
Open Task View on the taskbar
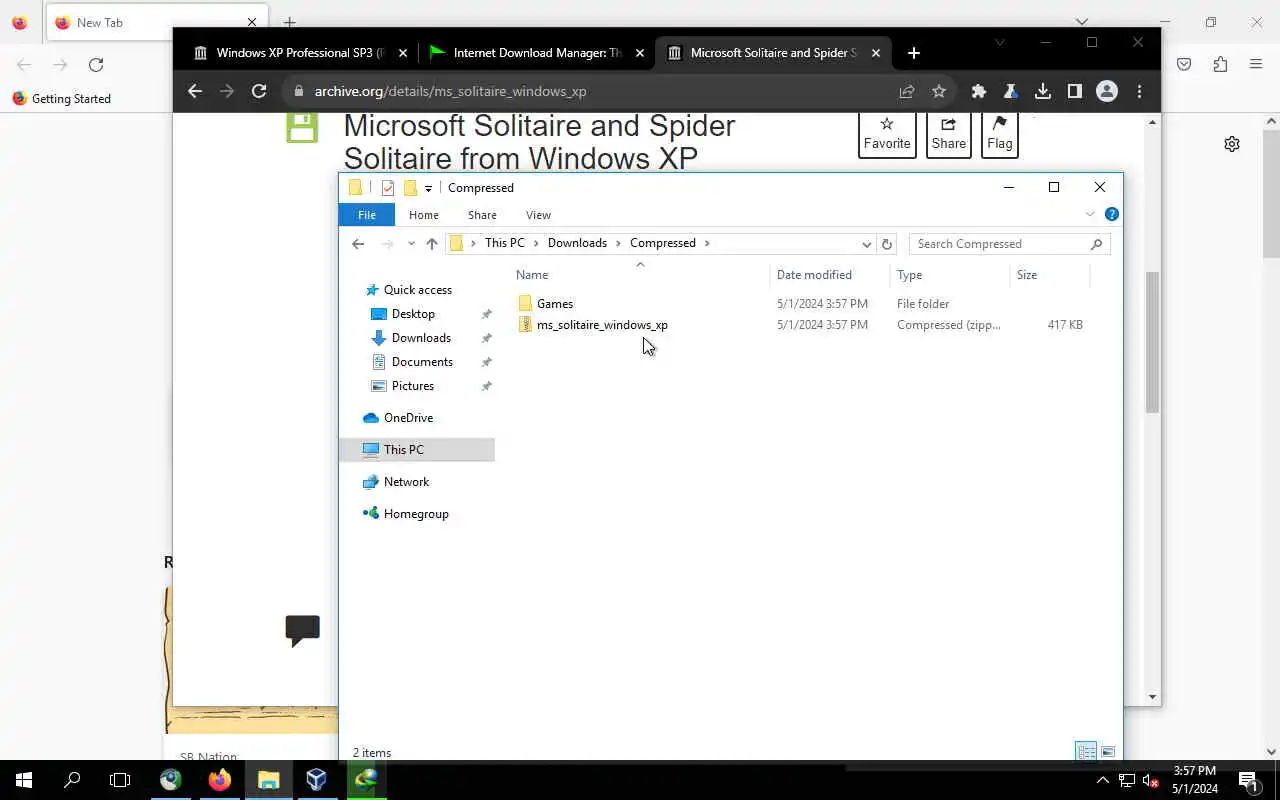tap(120, 780)
